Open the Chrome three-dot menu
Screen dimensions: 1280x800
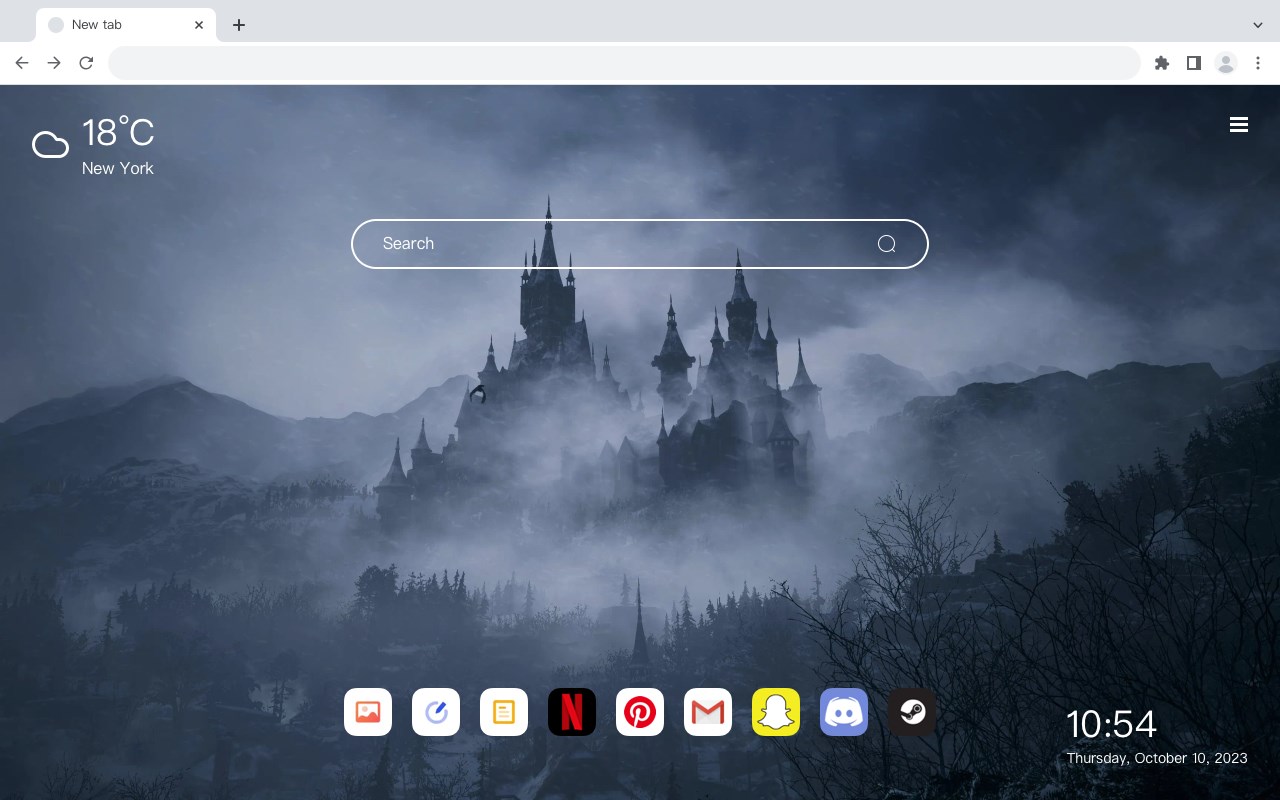pyautogui.click(x=1258, y=63)
